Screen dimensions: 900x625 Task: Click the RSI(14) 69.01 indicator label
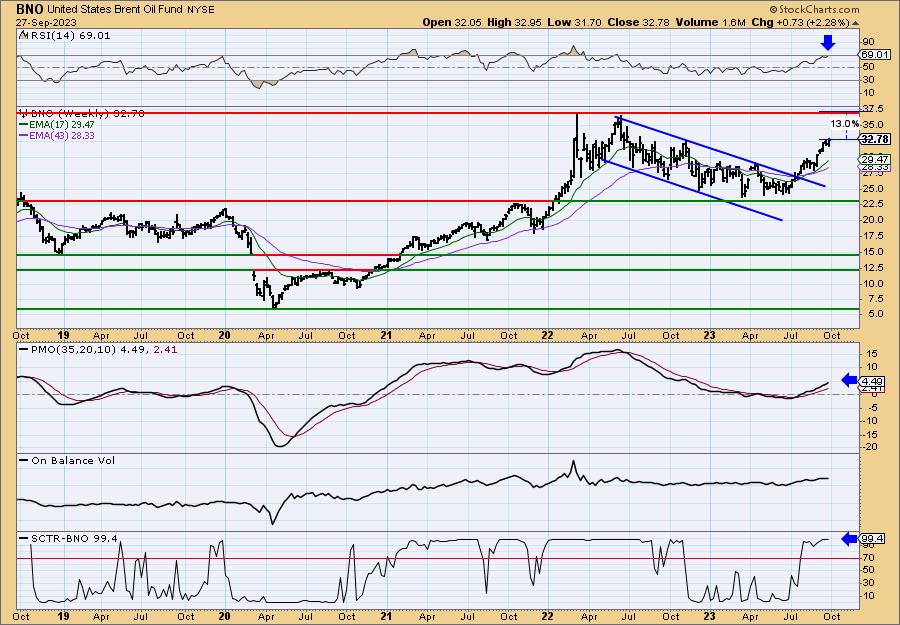pyautogui.click(x=69, y=36)
